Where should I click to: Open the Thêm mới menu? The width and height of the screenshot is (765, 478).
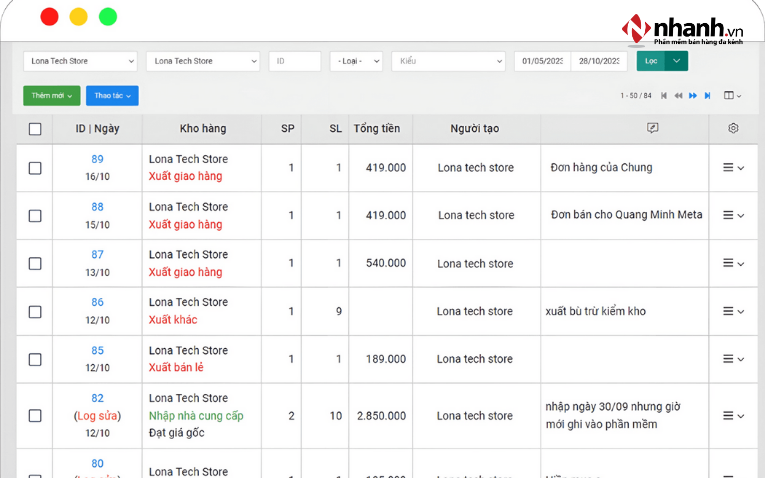pos(51,96)
